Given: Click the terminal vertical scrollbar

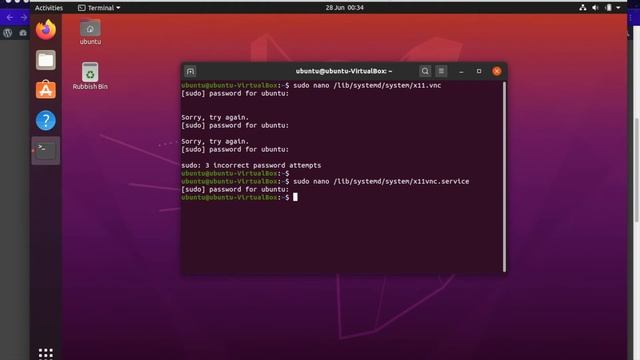Looking at the screenshot, I should coord(504,176).
